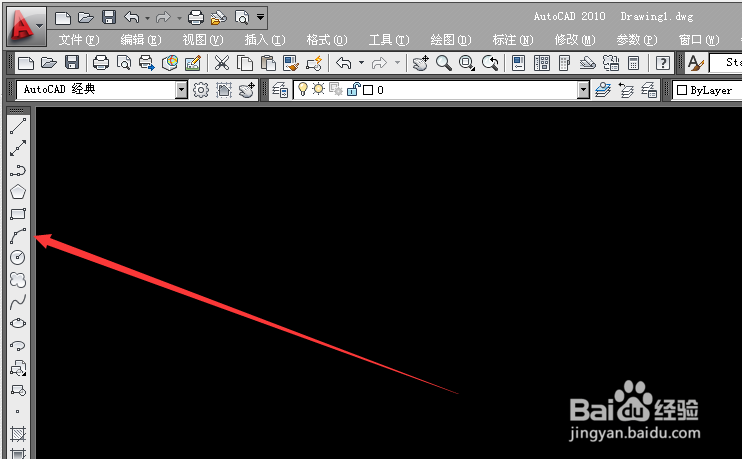Open the red A application menu
The width and height of the screenshot is (742, 459).
coord(26,25)
